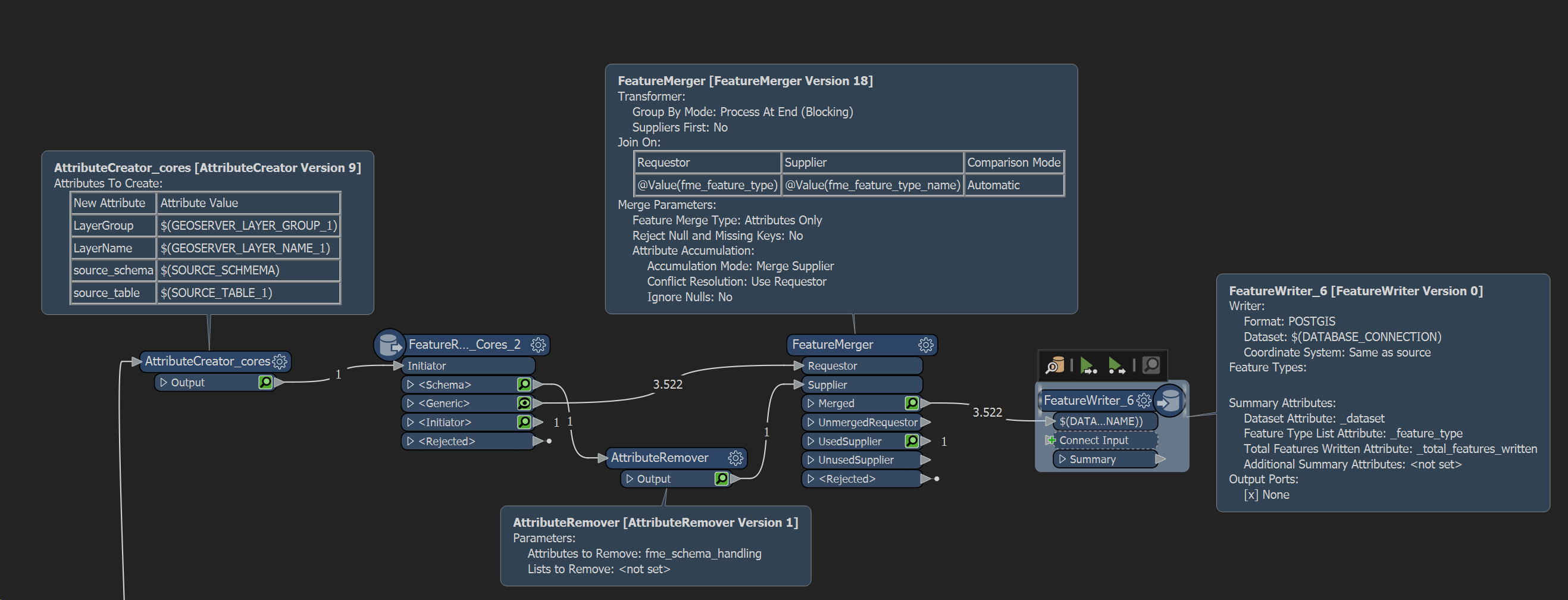Click the Supplier input port
Image resolution: width=1568 pixels, height=600 pixels.
pyautogui.click(x=862, y=385)
